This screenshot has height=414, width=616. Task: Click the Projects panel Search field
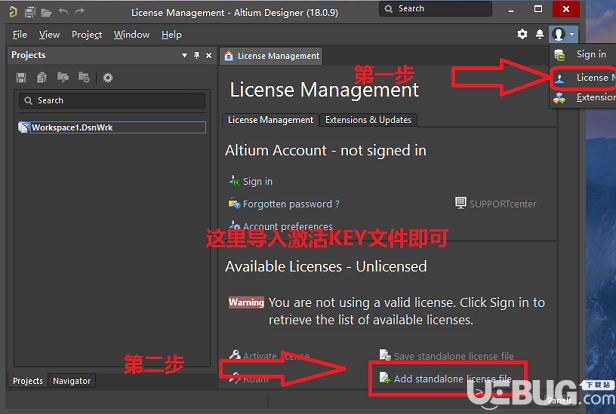[x=112, y=101]
